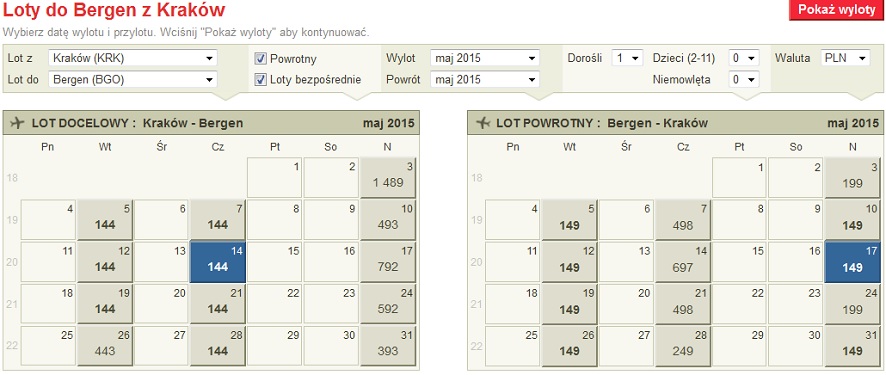Select outbound May 3 priced 1 489
886x375 pixels.
(388, 178)
